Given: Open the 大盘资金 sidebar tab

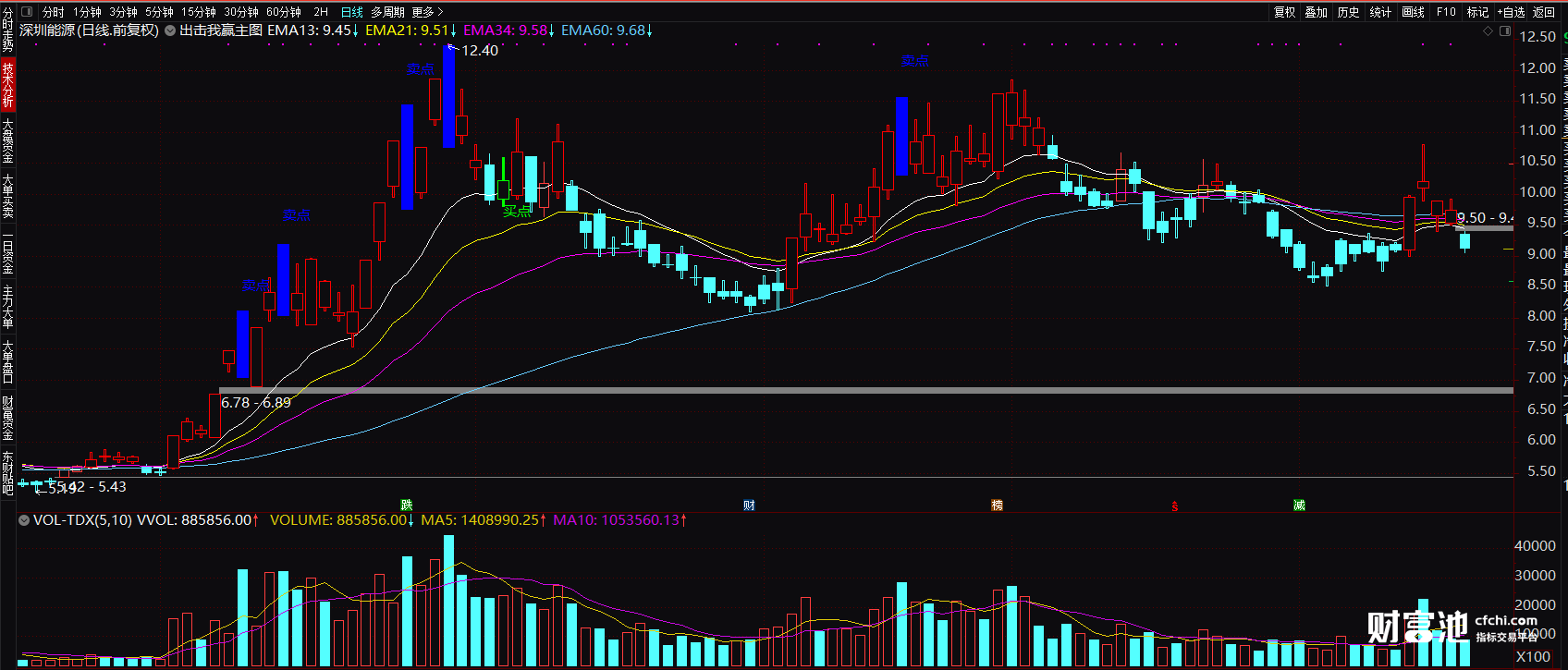Looking at the screenshot, I should (x=7, y=140).
